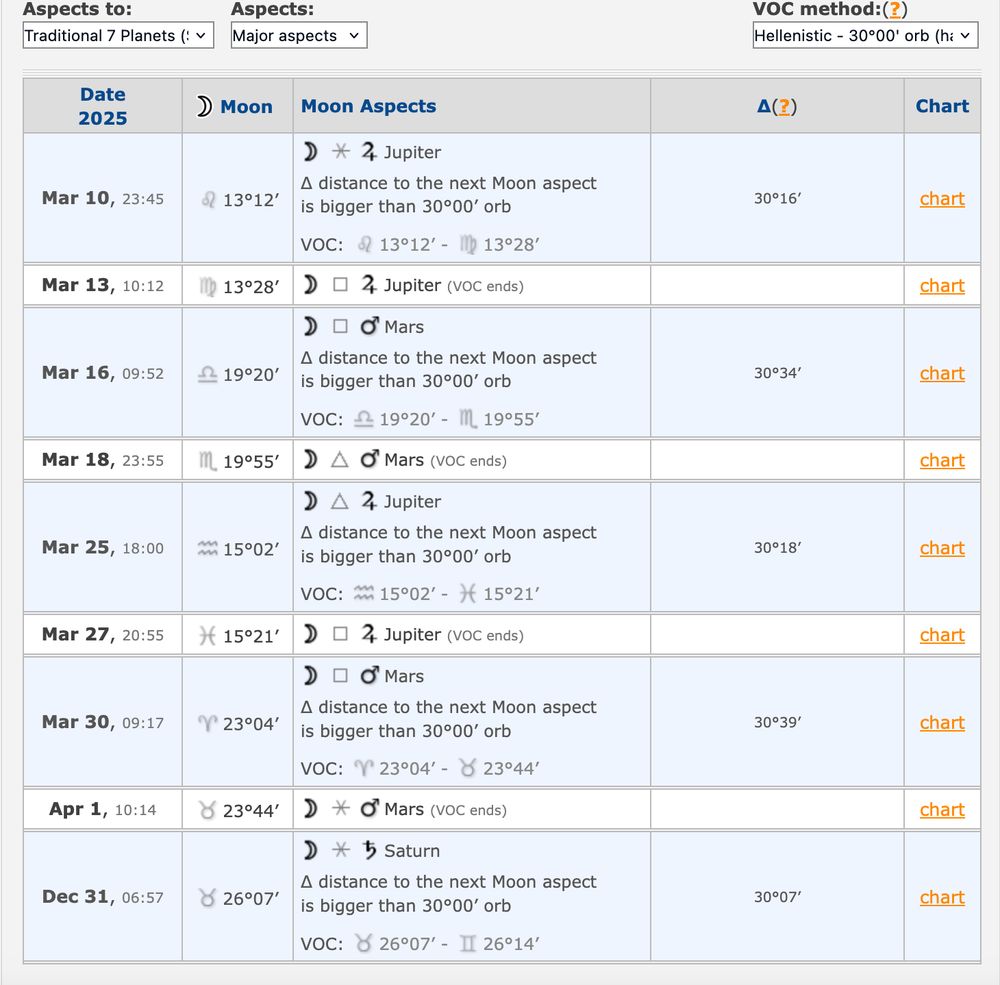Click the Moon crescent icon in header
Viewport: 1000px width, 985px height.
coord(204,107)
